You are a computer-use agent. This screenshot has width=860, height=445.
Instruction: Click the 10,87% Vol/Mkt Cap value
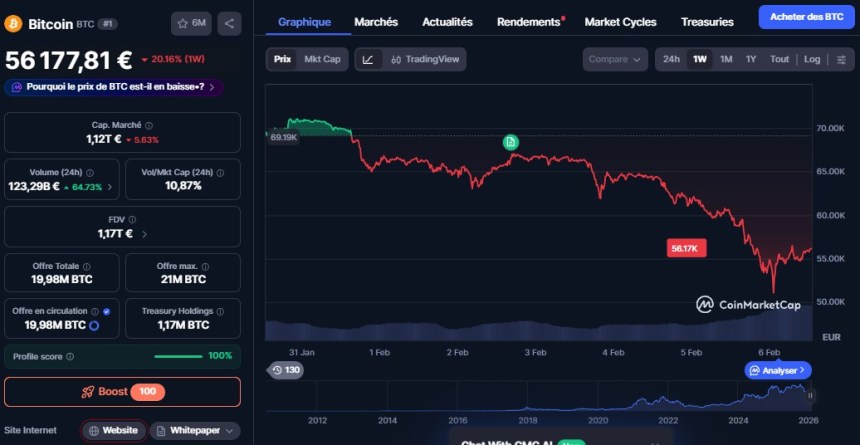pyautogui.click(x=183, y=186)
